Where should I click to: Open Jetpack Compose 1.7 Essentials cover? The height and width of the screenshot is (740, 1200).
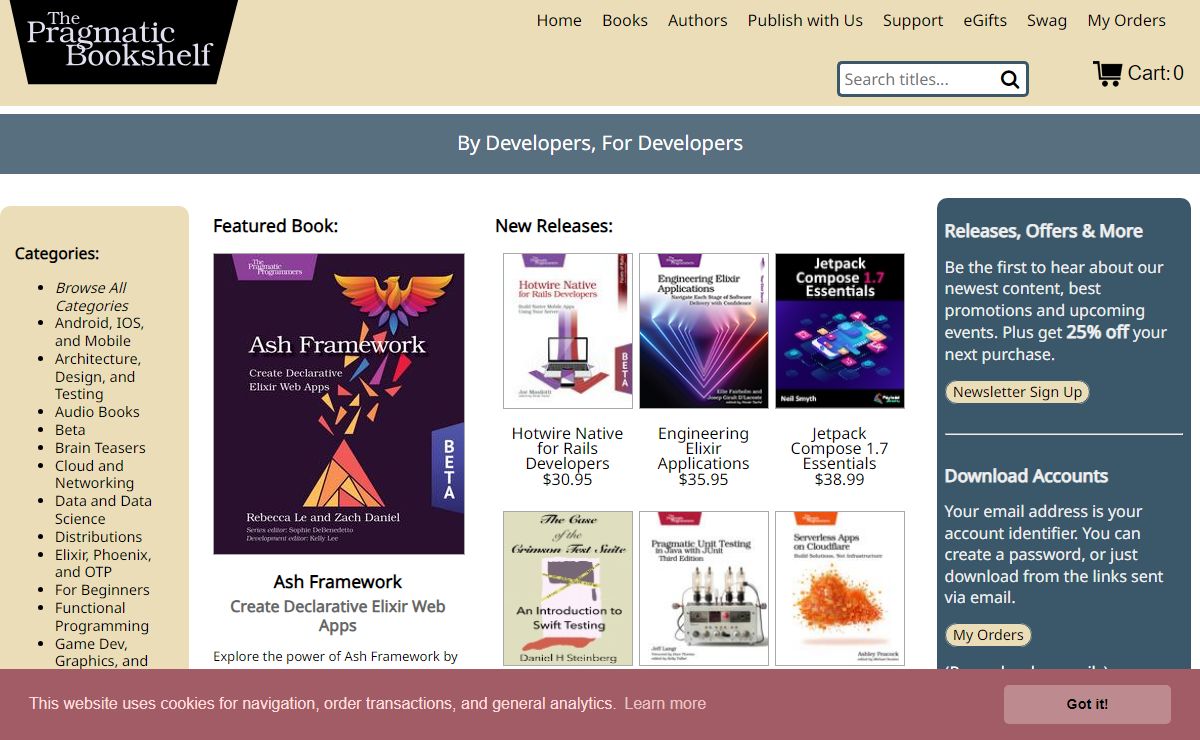tap(840, 331)
